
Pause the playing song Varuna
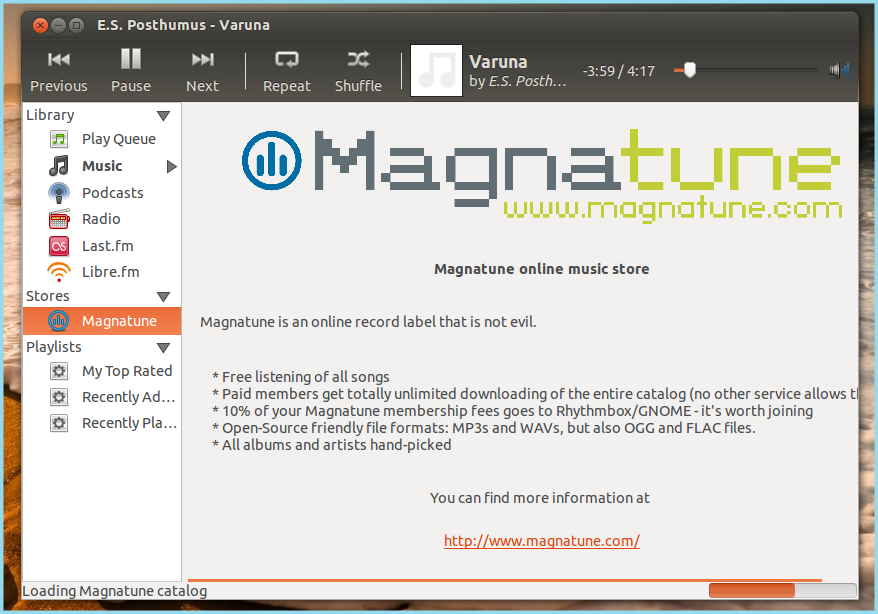click(130, 71)
